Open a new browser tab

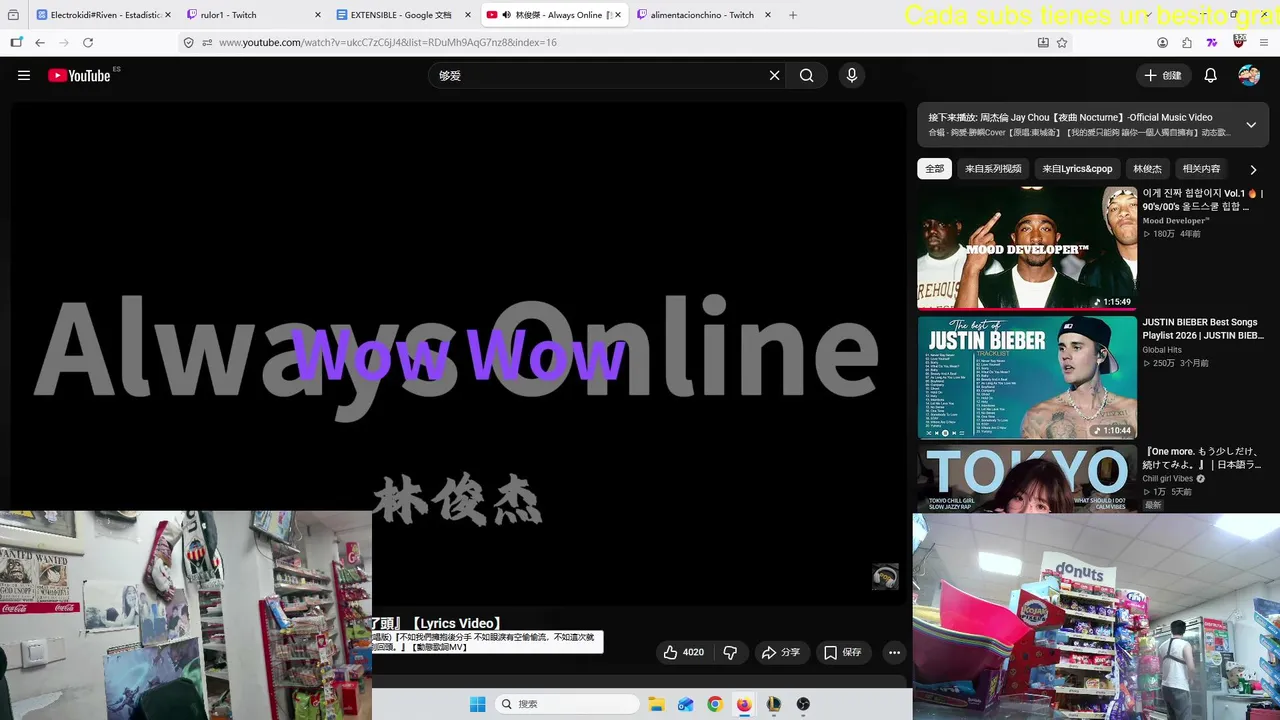click(793, 15)
